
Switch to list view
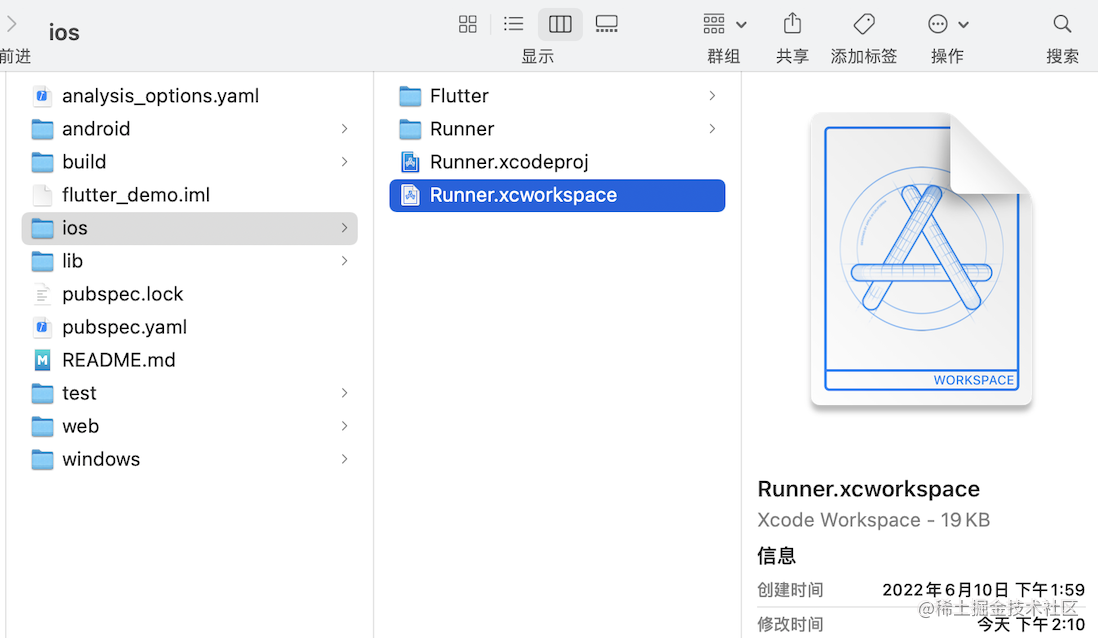tap(513, 24)
